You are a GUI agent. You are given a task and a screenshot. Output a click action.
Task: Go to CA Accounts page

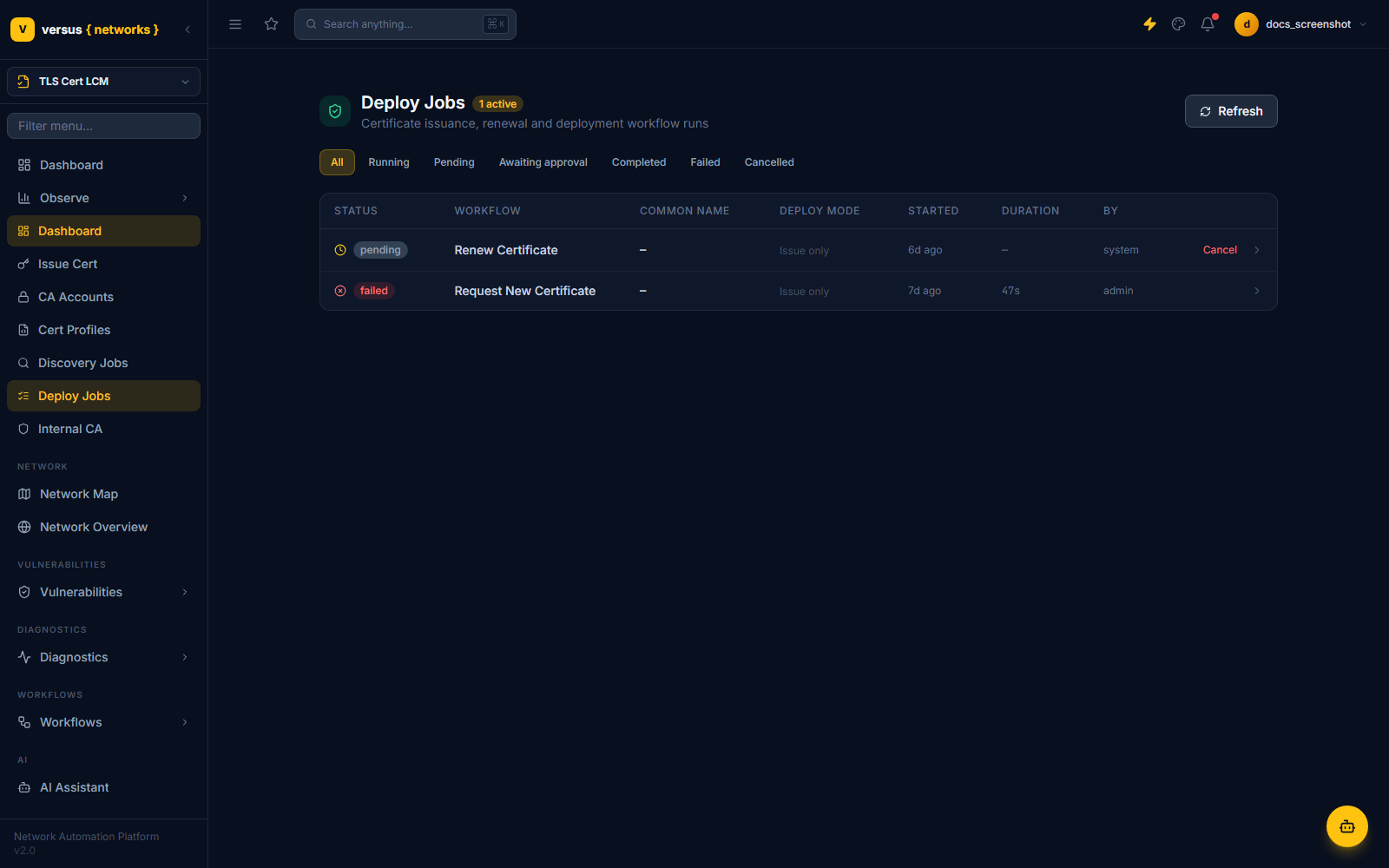click(x=103, y=297)
